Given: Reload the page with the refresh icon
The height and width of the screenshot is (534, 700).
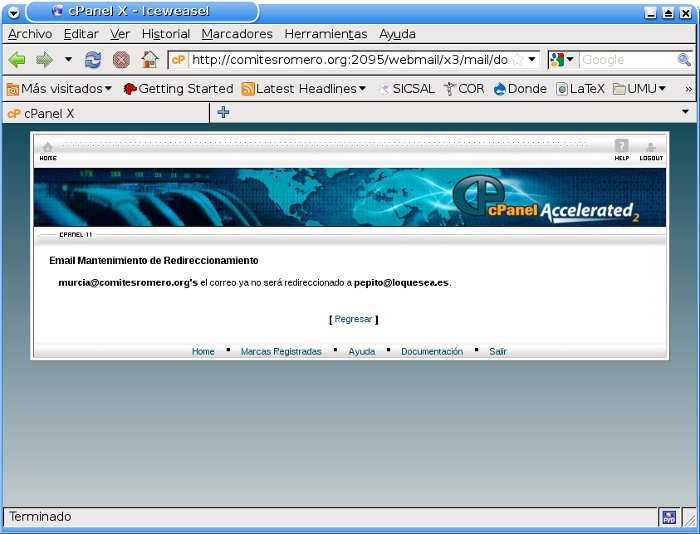Looking at the screenshot, I should click(x=93, y=60).
